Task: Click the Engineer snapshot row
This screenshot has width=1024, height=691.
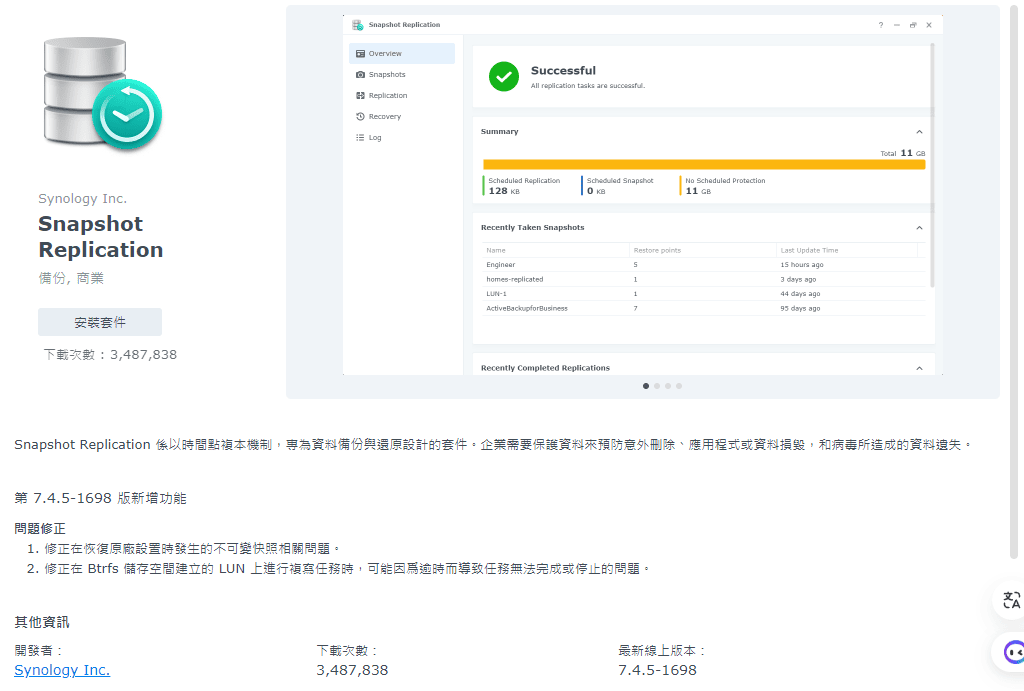Action: [704, 265]
